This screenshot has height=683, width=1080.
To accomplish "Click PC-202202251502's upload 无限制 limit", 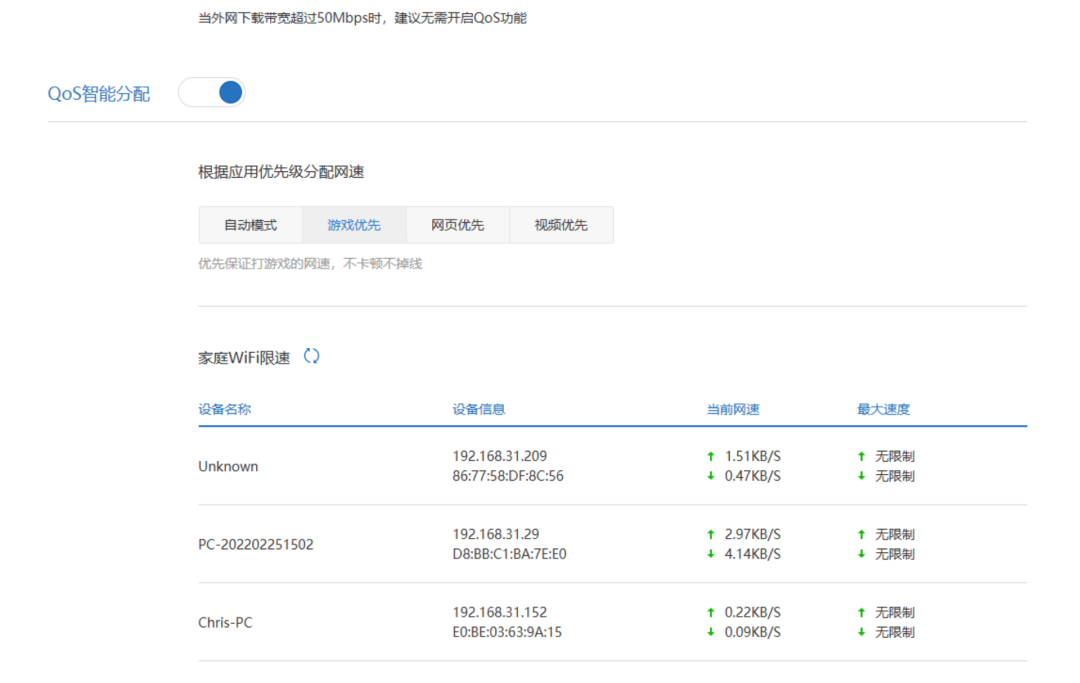I will [895, 534].
